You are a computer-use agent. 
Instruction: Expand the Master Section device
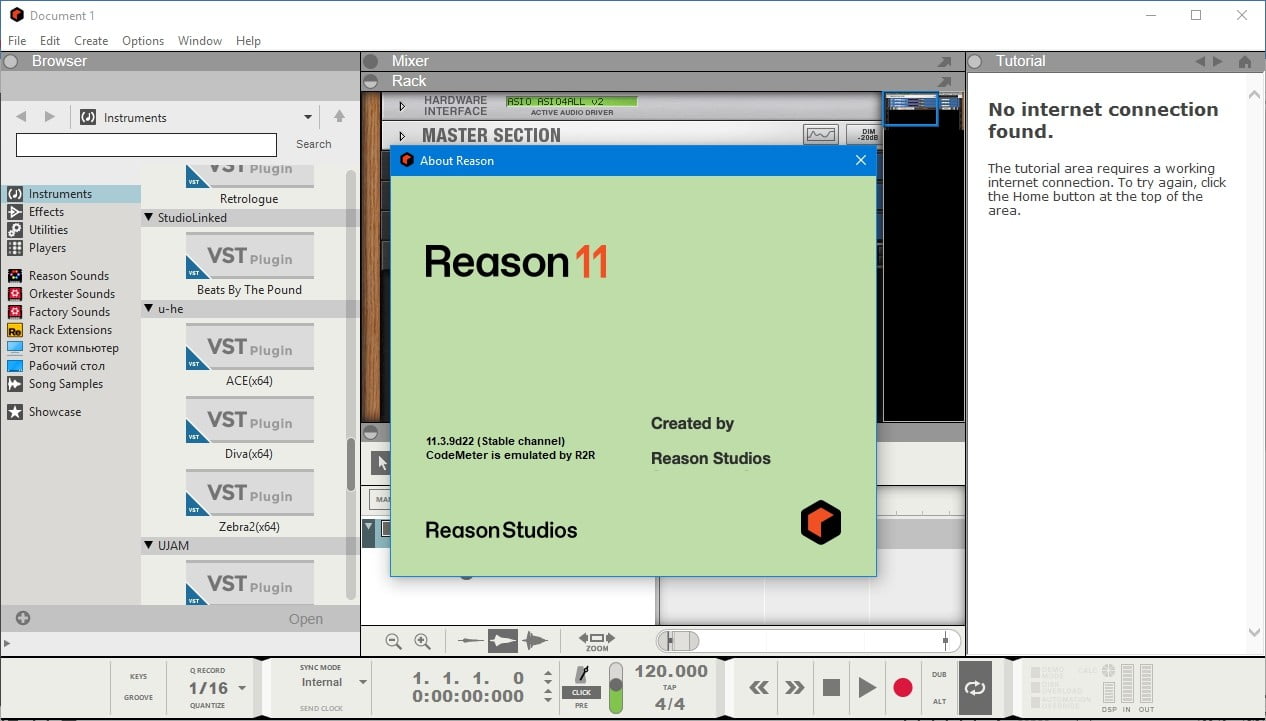point(402,135)
